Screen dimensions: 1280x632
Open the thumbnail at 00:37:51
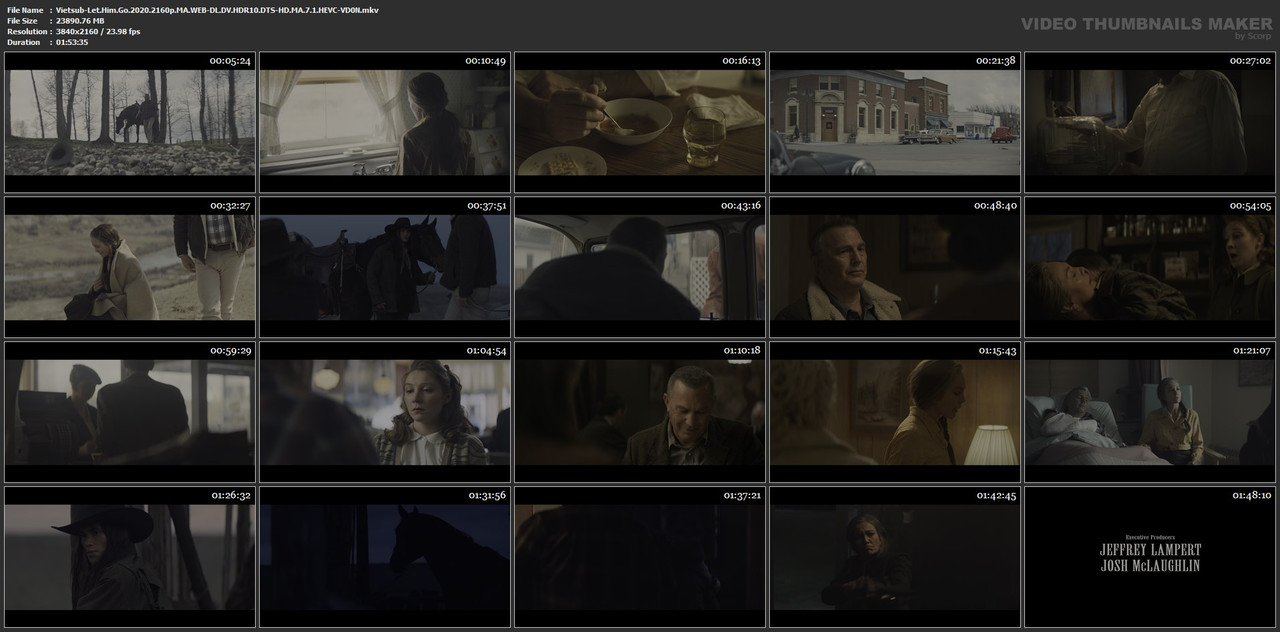coord(385,267)
